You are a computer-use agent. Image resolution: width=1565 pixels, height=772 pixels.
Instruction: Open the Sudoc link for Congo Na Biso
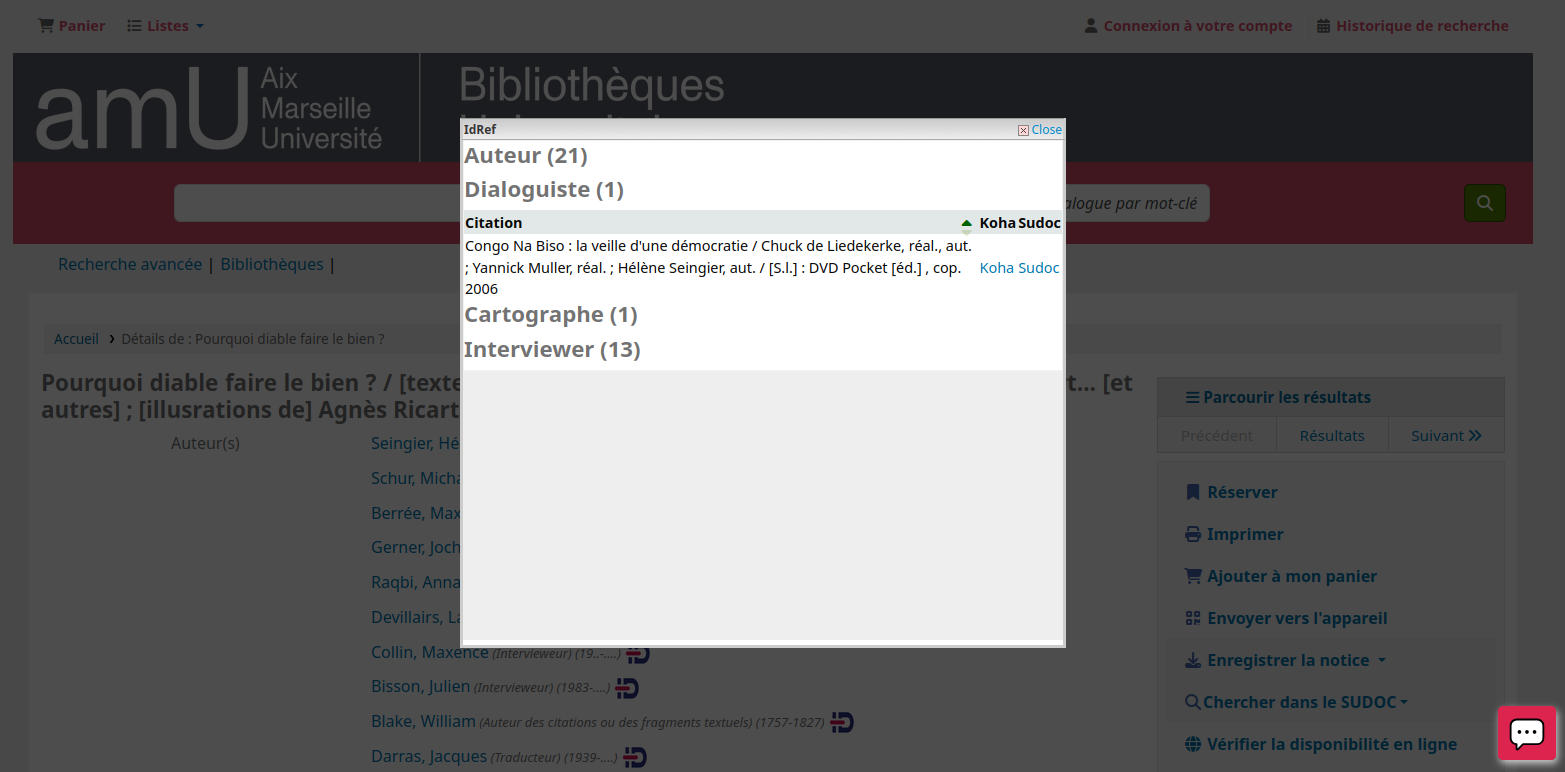pyautogui.click(x=1039, y=268)
